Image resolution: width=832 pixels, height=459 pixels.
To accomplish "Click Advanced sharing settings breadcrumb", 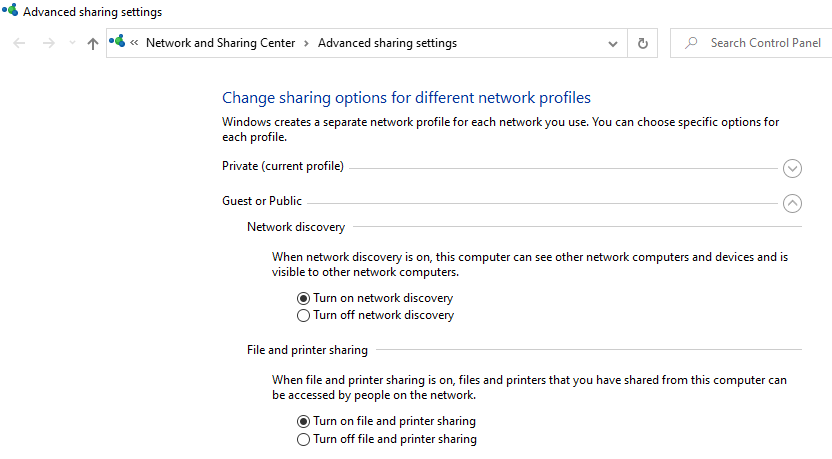I will (387, 43).
